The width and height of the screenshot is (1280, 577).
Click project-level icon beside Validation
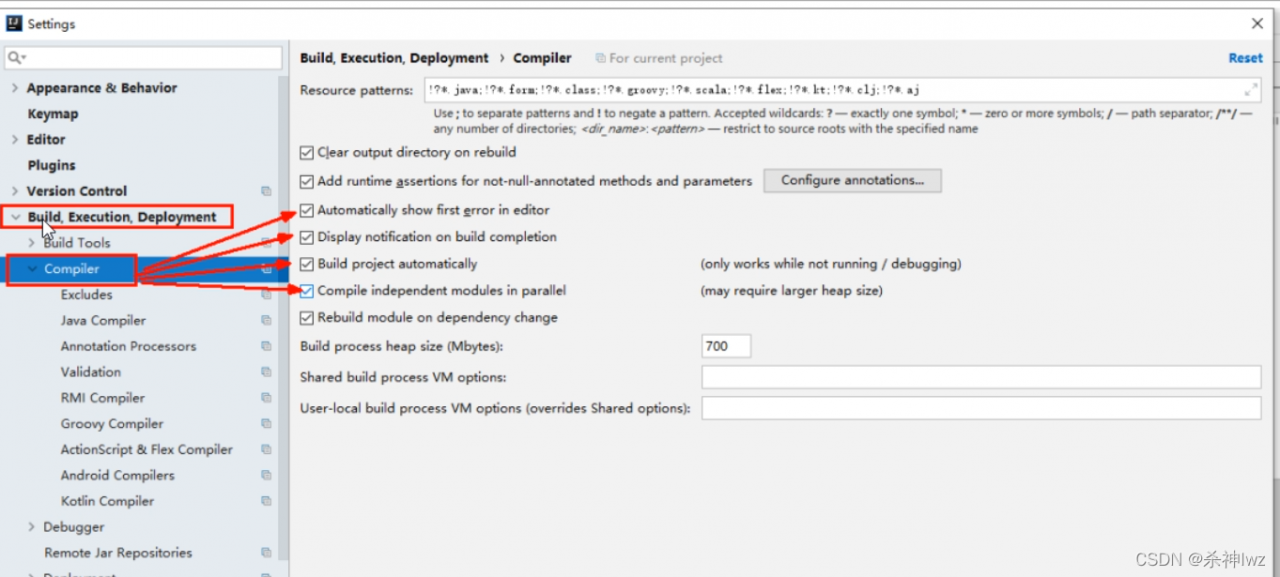pos(266,372)
